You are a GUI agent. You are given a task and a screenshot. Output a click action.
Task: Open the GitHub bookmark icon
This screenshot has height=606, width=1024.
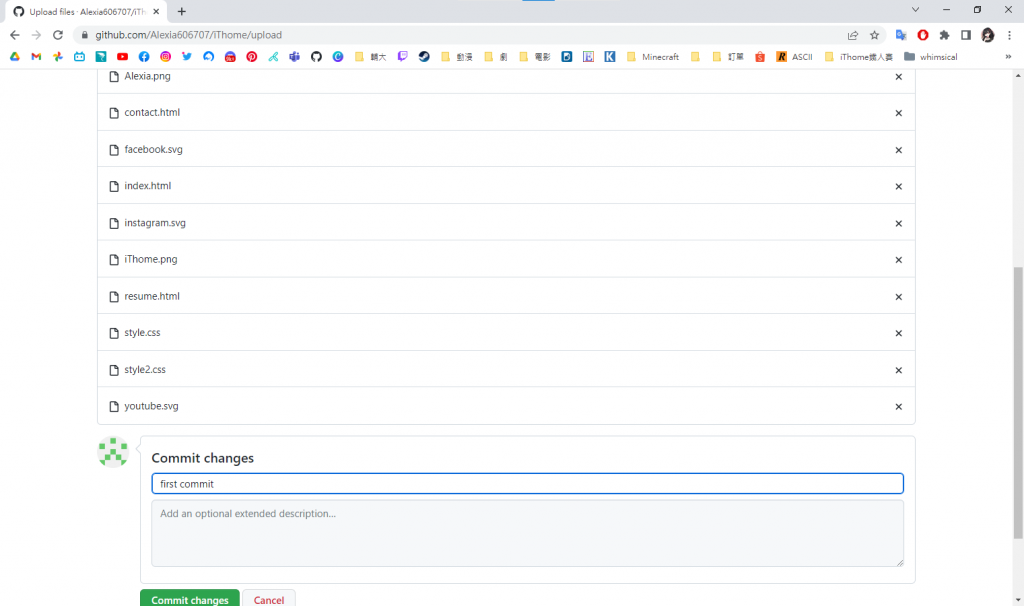tap(316, 57)
